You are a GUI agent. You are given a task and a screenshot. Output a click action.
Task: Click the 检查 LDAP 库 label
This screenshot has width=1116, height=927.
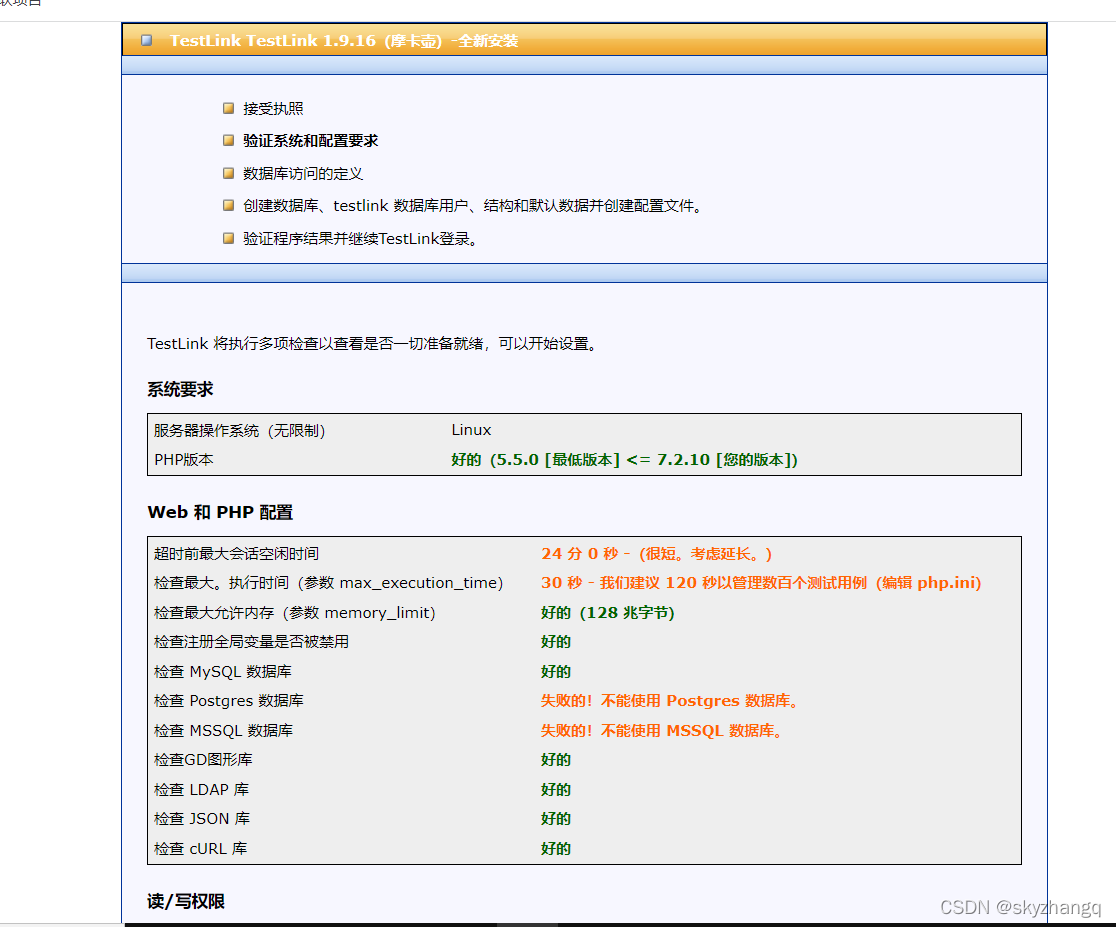tap(201, 790)
